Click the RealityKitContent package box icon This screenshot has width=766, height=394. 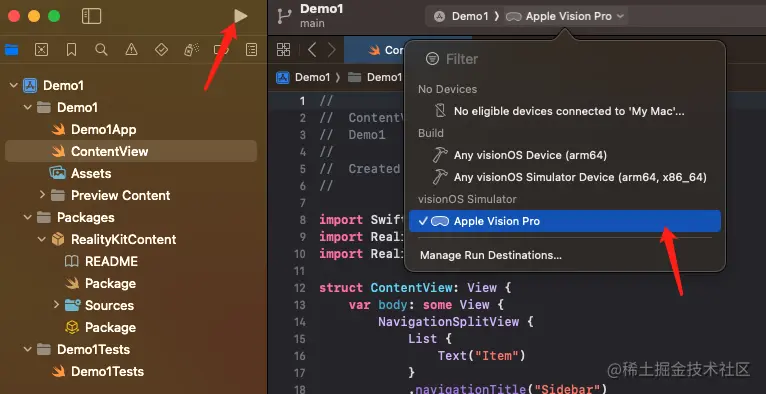59,239
